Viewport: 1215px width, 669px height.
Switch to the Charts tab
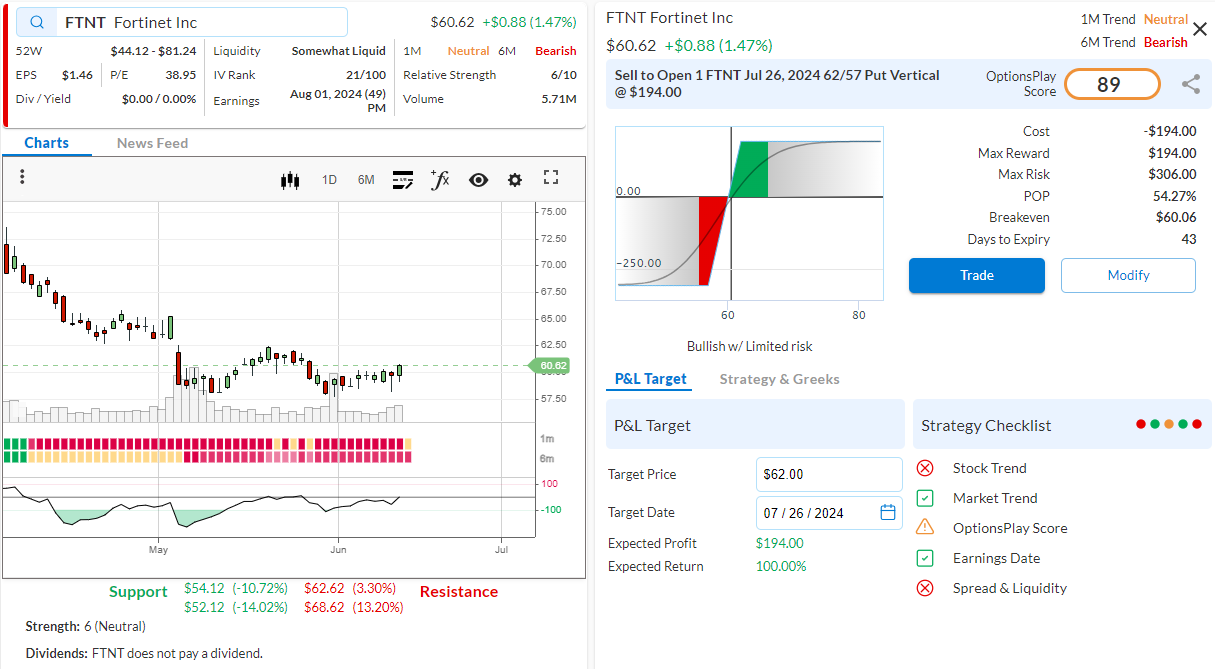pos(47,143)
